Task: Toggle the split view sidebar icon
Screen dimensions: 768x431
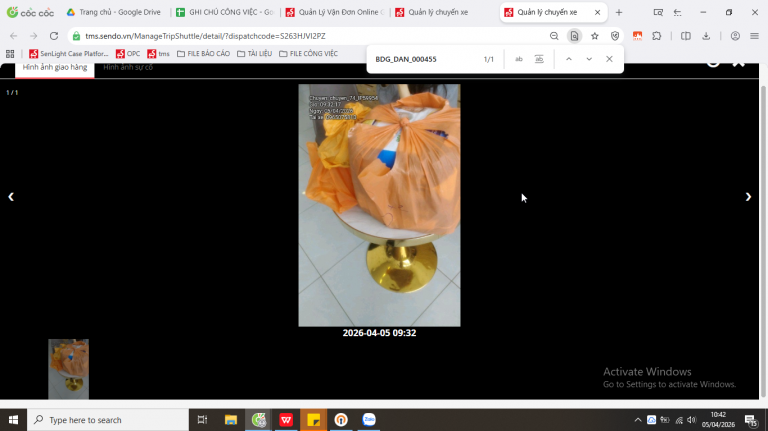Action: click(686, 36)
